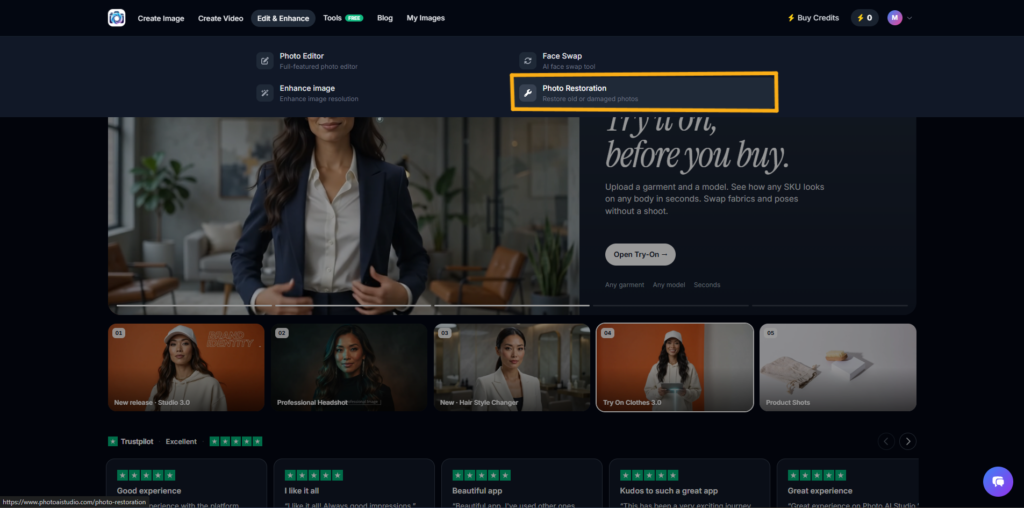Open the Product Shots card
This screenshot has height=508, width=1024.
838,367
